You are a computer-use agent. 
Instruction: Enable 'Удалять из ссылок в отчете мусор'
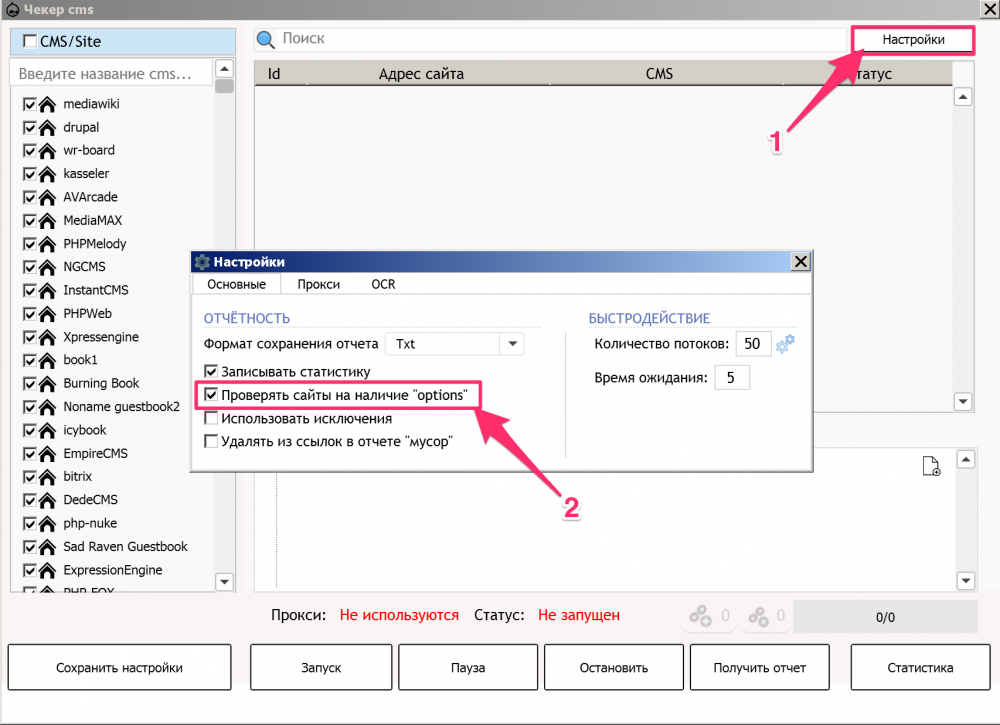click(x=211, y=441)
